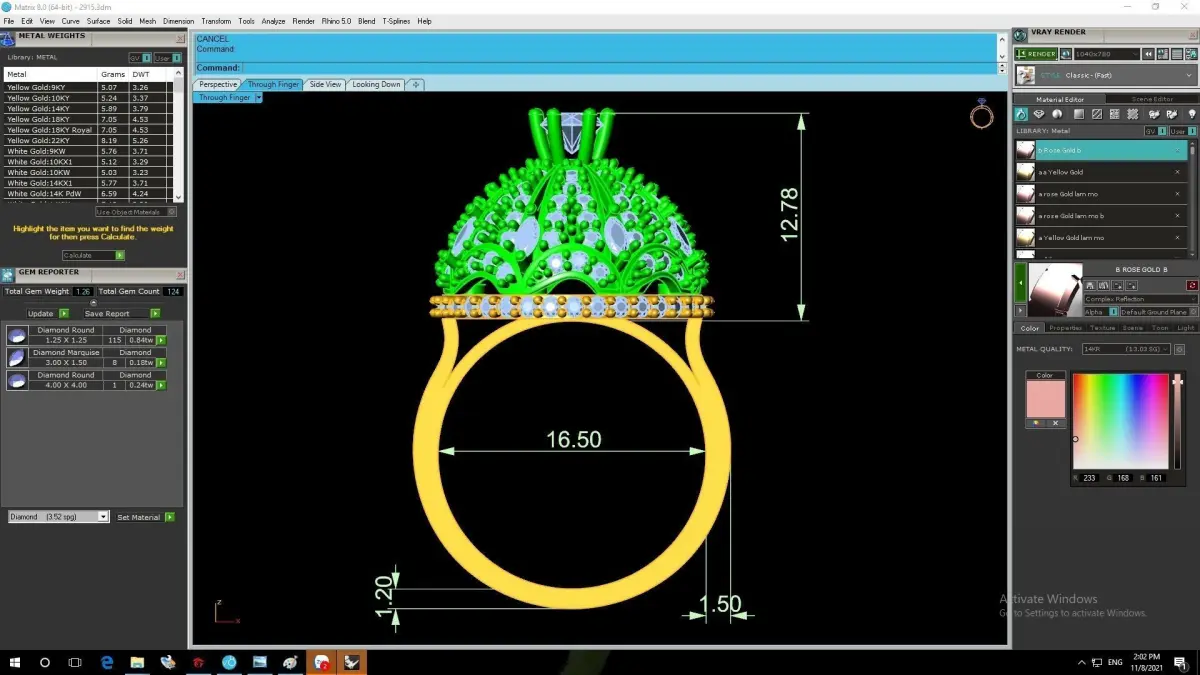Switch to the Scene Editor tab
Viewport: 1200px width, 675px height.
pyautogui.click(x=1152, y=99)
